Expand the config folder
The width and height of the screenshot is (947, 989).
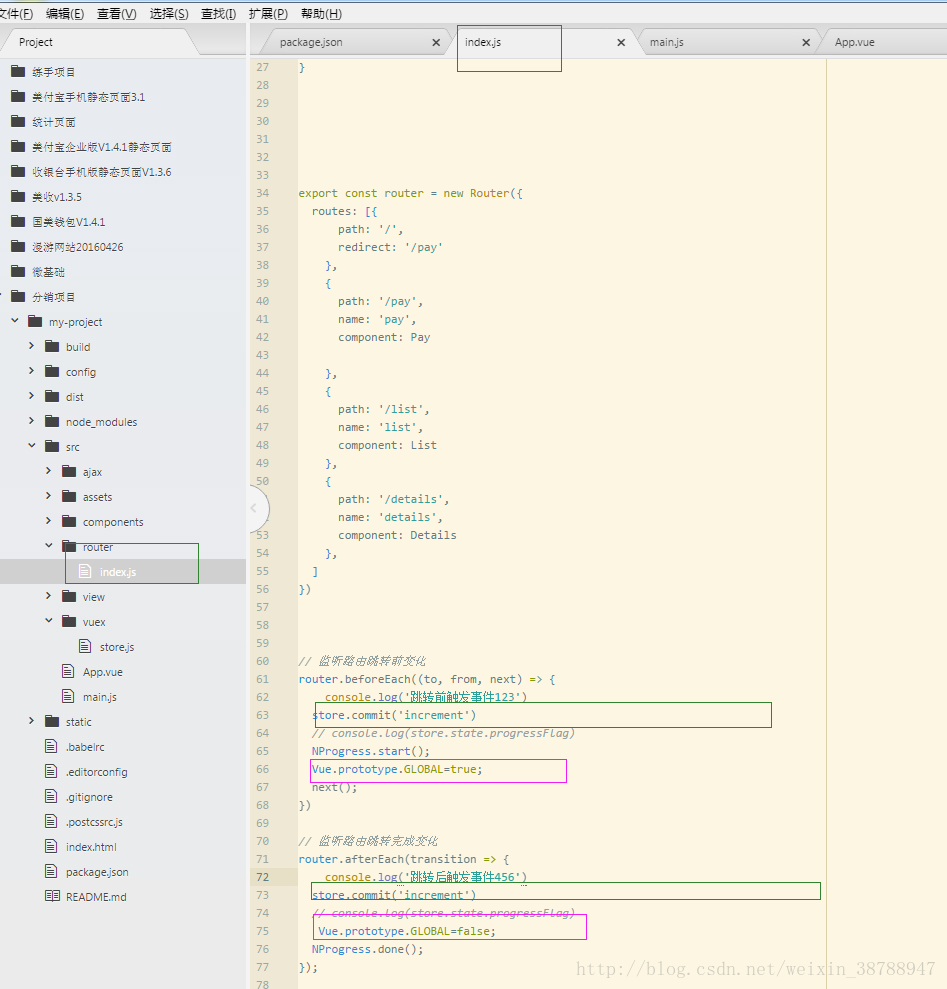(32, 372)
